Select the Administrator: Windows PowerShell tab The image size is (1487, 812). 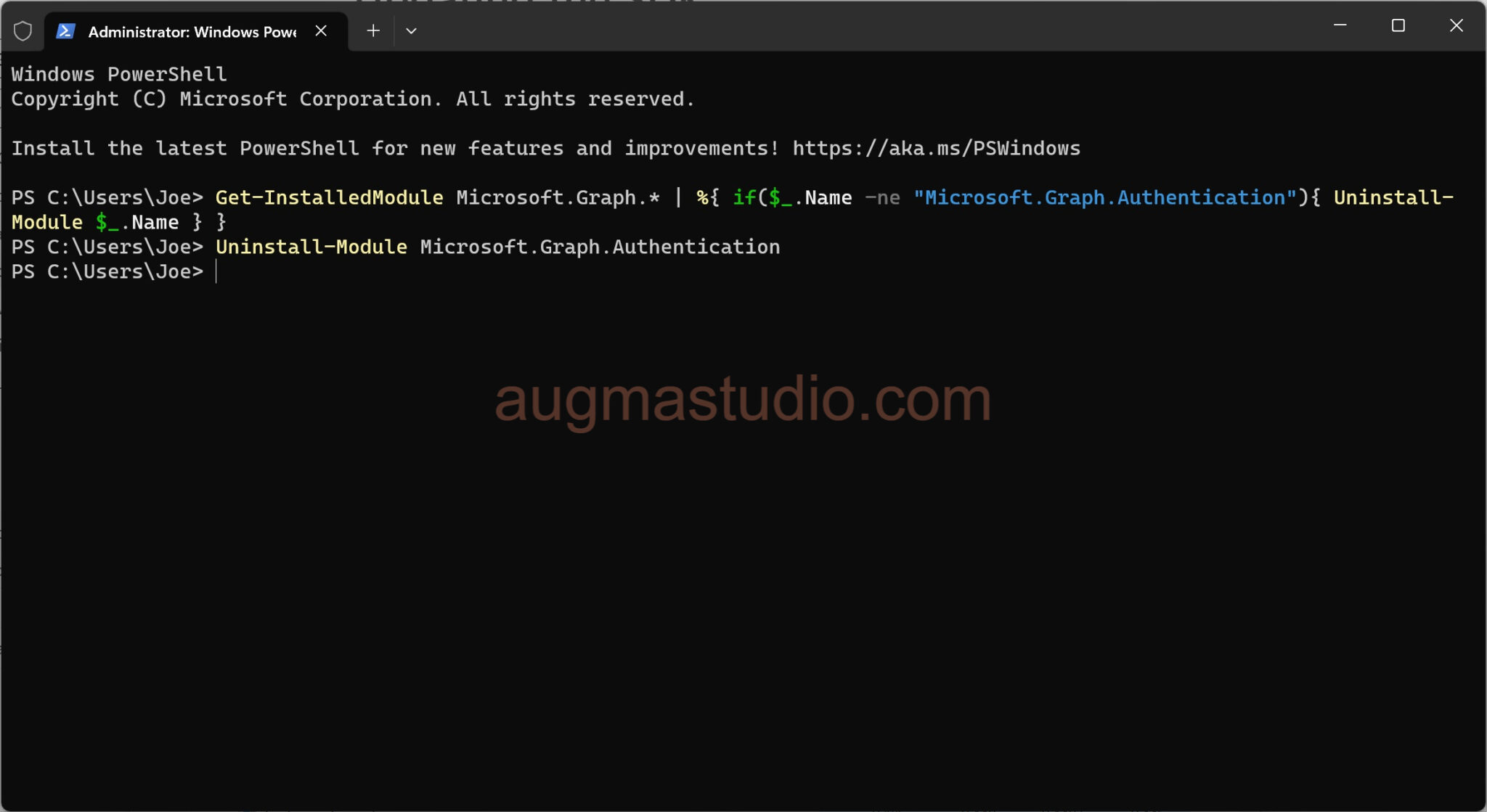tap(192, 31)
